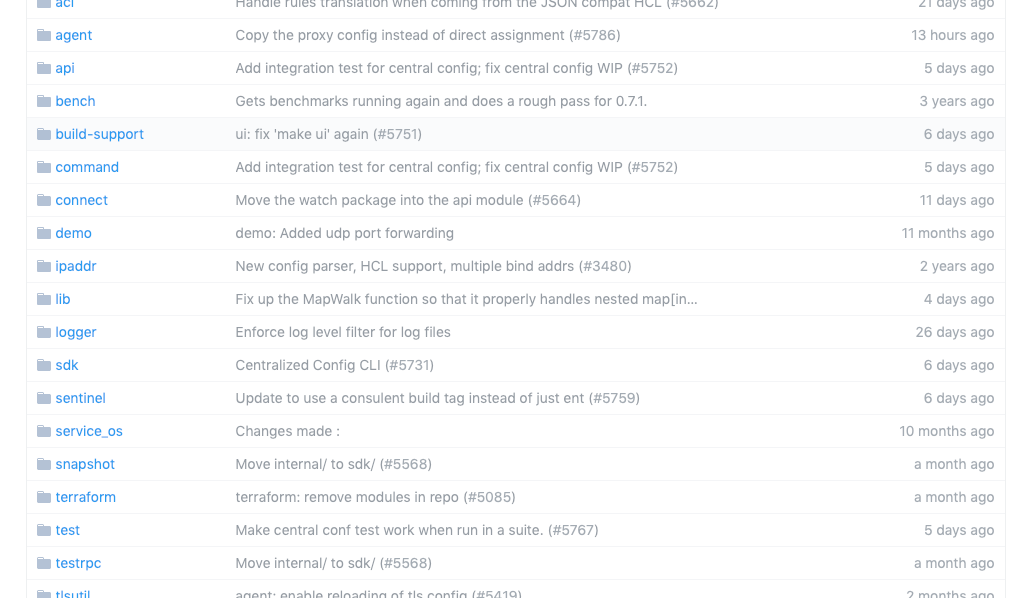The image size is (1033, 598).
Task: Click the '13 hours ago' timestamp for agent
Action: click(953, 35)
